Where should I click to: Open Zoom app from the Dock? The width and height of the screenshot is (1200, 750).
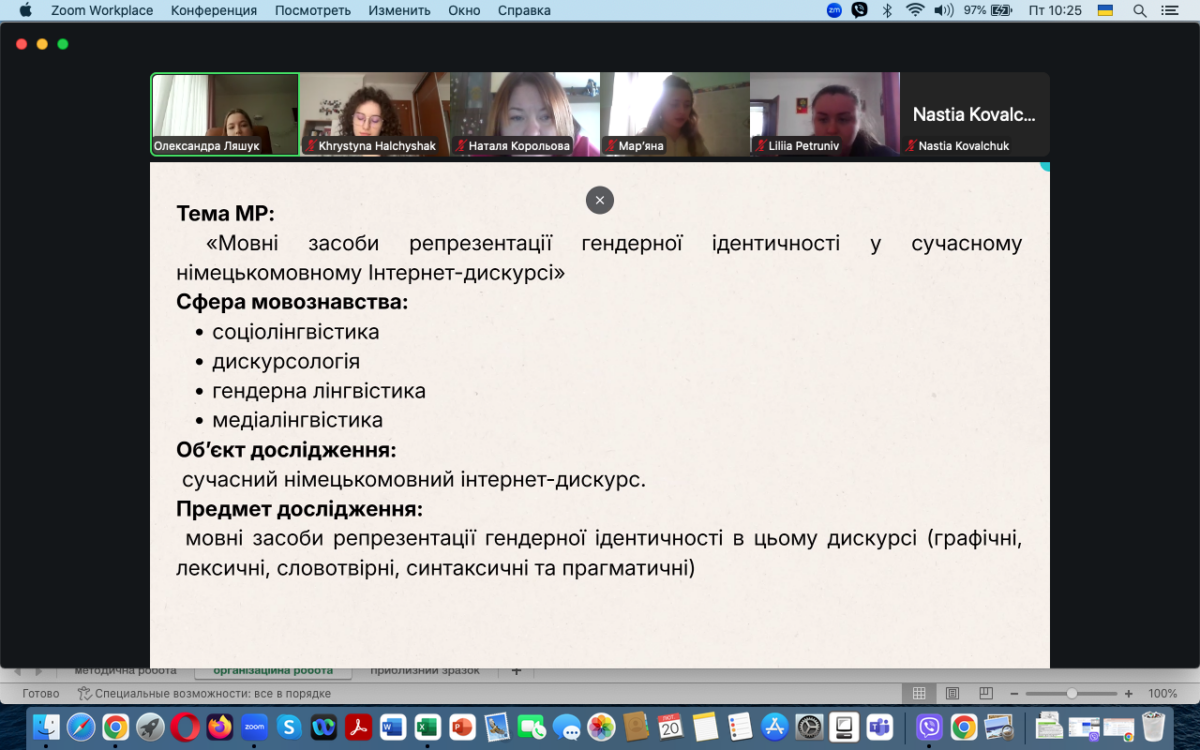click(254, 727)
